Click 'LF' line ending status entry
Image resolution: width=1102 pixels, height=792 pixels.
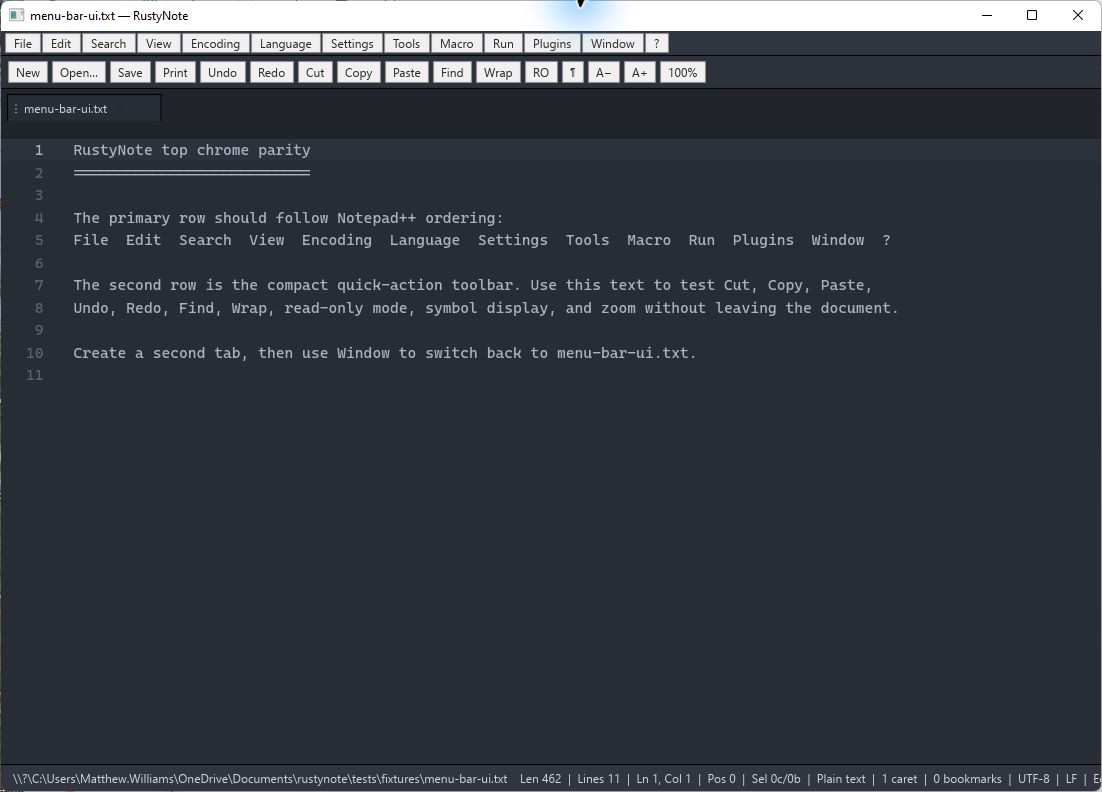1071,779
